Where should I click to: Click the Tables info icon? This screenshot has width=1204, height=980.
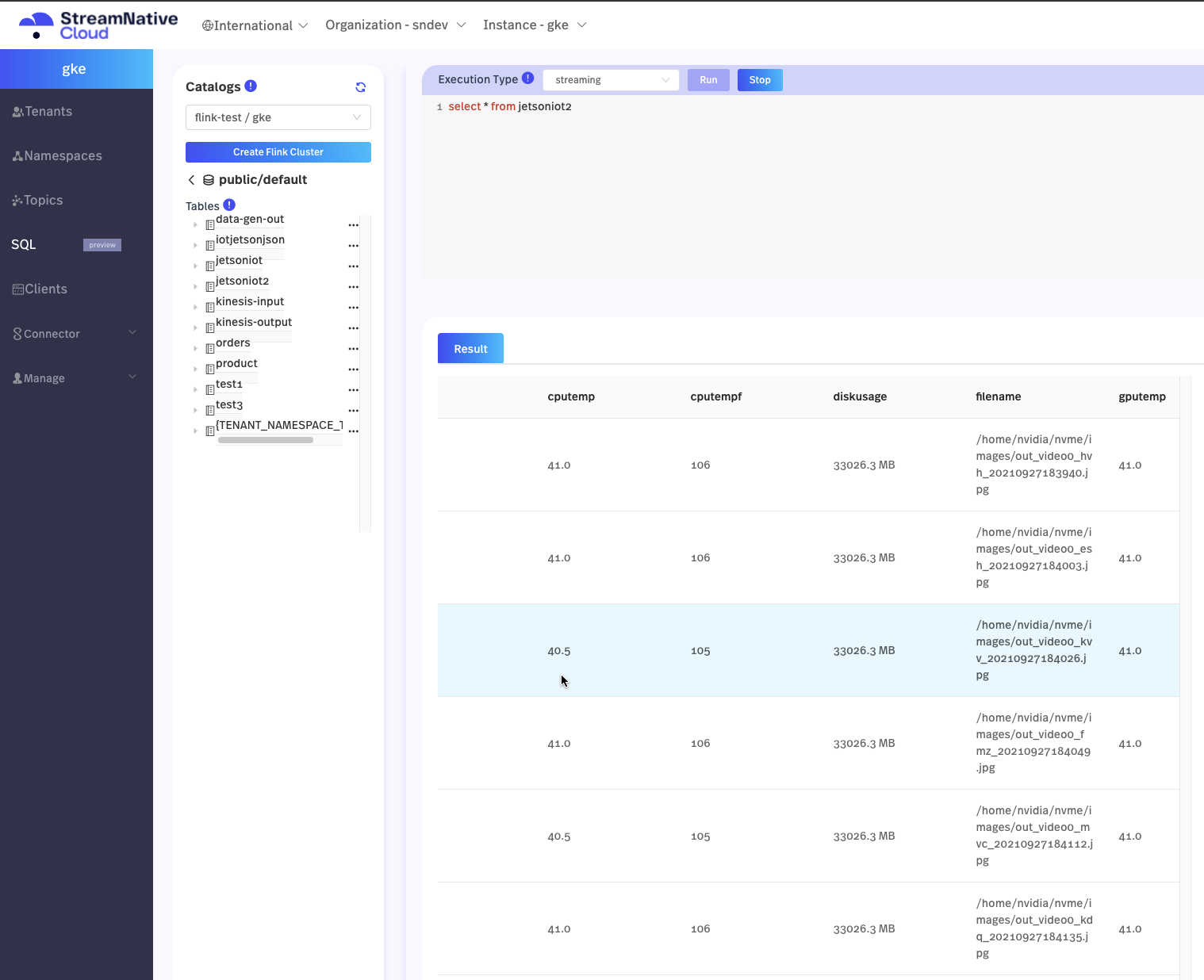coord(229,205)
